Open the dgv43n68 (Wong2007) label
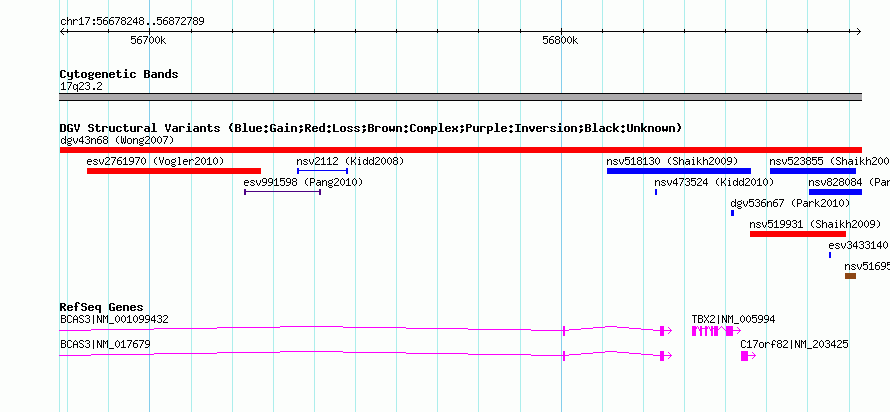The width and height of the screenshot is (890, 412). pos(117,140)
